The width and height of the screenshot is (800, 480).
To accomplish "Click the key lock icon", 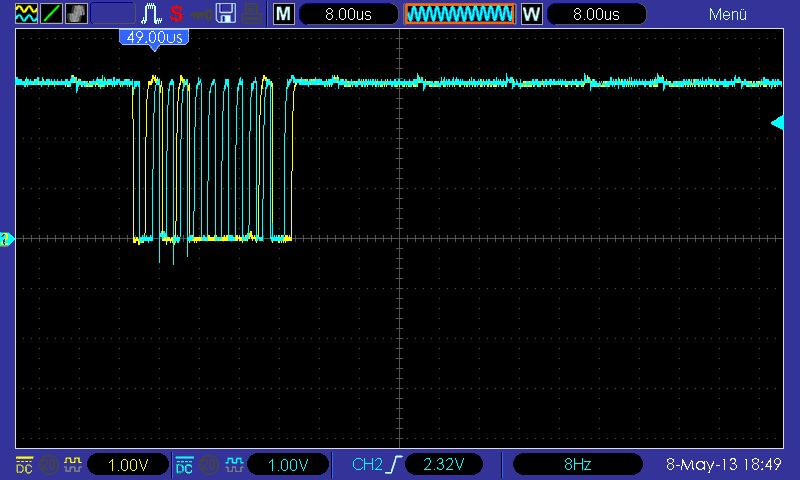I will tap(201, 14).
